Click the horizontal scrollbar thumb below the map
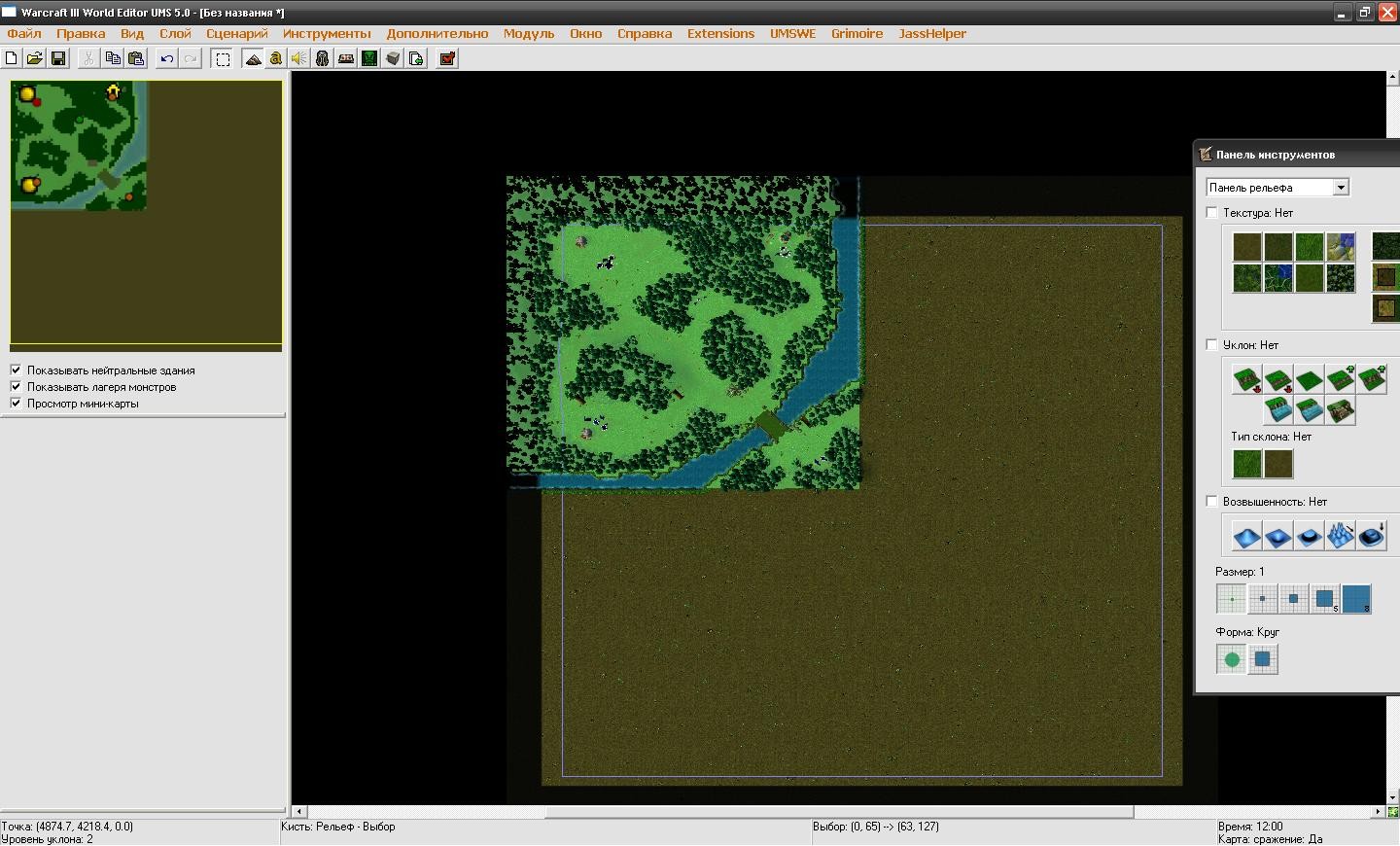This screenshot has height=846, width=1400. (x=840, y=812)
